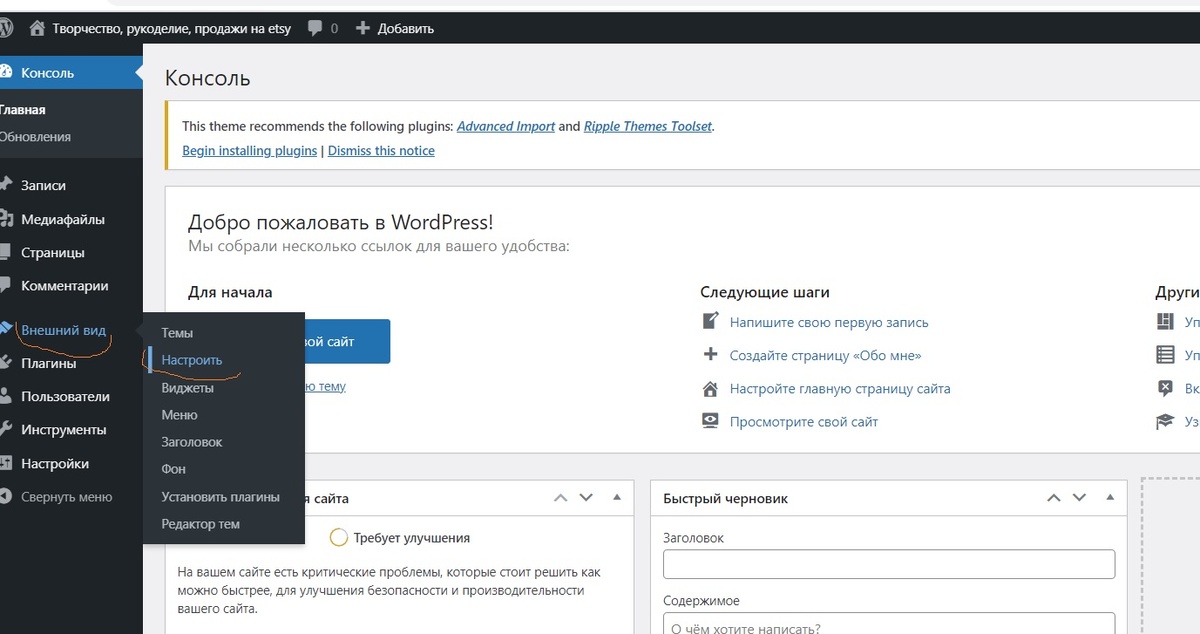Click the user icon beside Пользователи

pyautogui.click(x=5, y=396)
